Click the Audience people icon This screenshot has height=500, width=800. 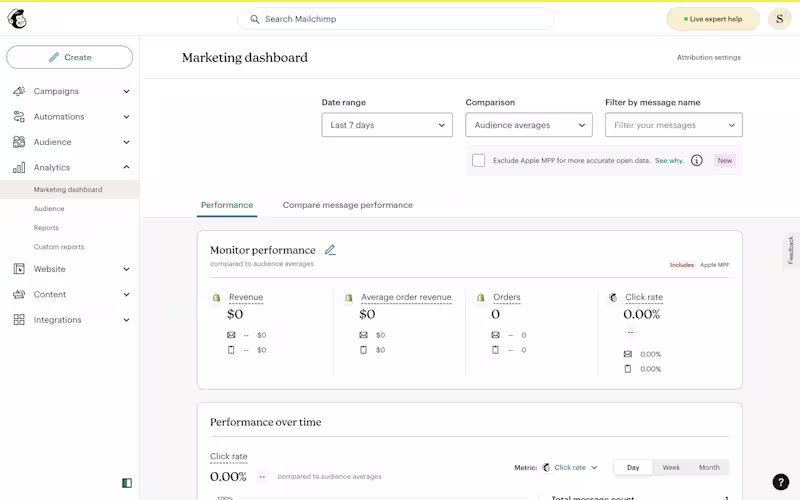19,142
